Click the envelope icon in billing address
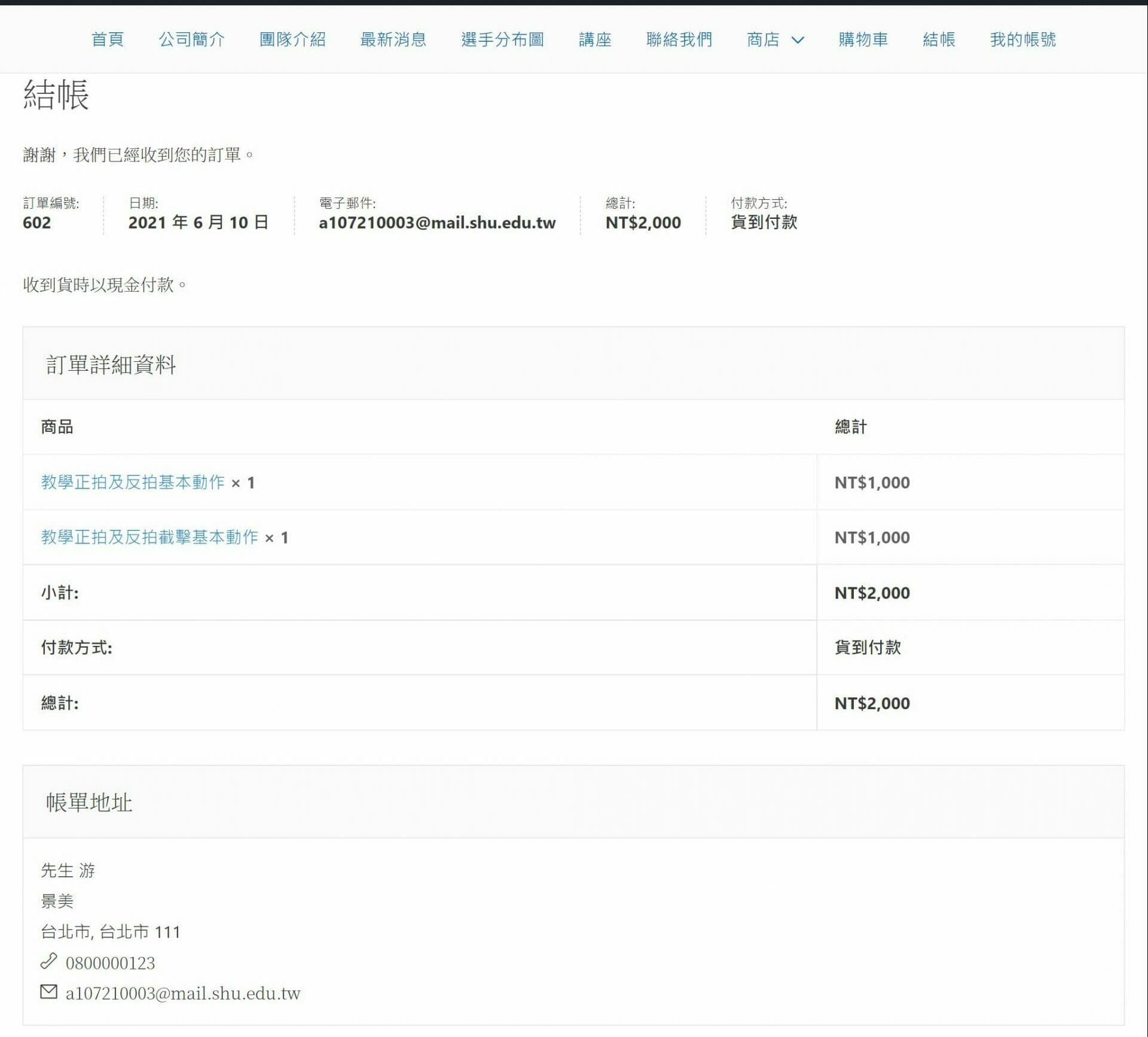The width and height of the screenshot is (1148, 1037). (48, 992)
